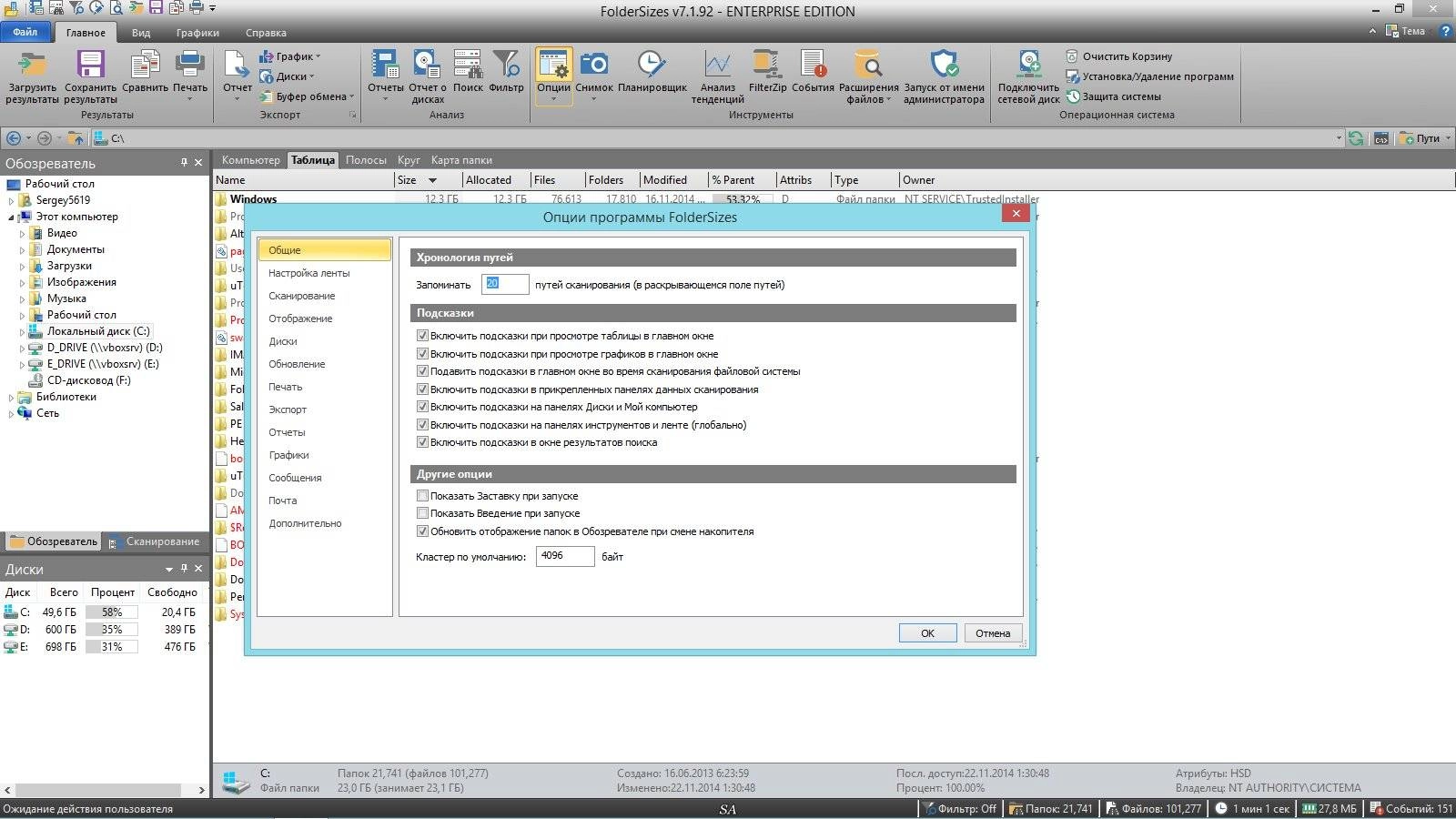This screenshot has width=1456, height=819.
Task: Open the Файл menu tab
Action: pyautogui.click(x=25, y=32)
